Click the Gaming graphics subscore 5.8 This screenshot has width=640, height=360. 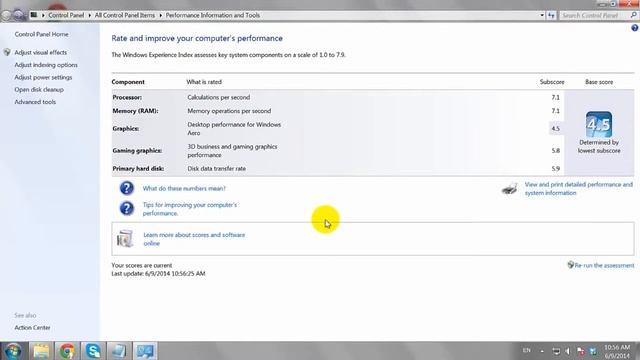pos(556,151)
